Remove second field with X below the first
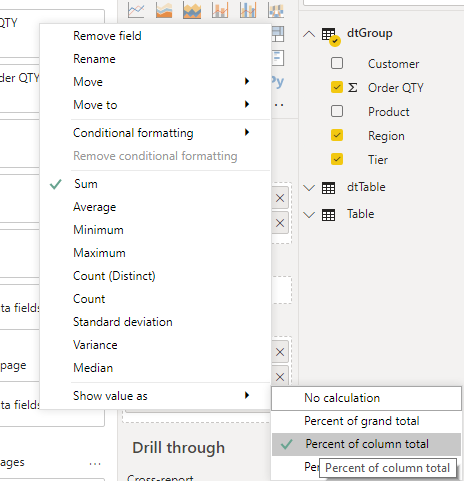 click(x=280, y=223)
